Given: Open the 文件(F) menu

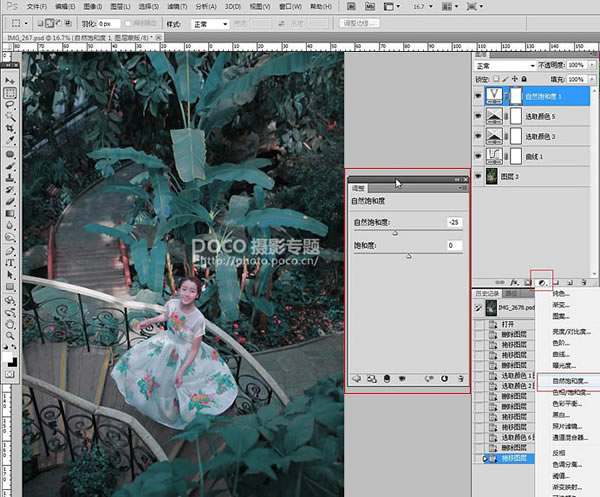Looking at the screenshot, I should [37, 7].
